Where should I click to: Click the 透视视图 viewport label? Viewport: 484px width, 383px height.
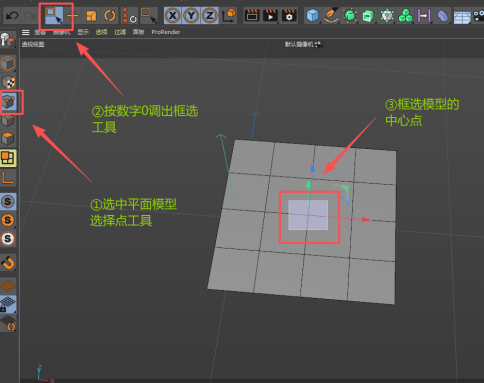pyautogui.click(x=33, y=45)
